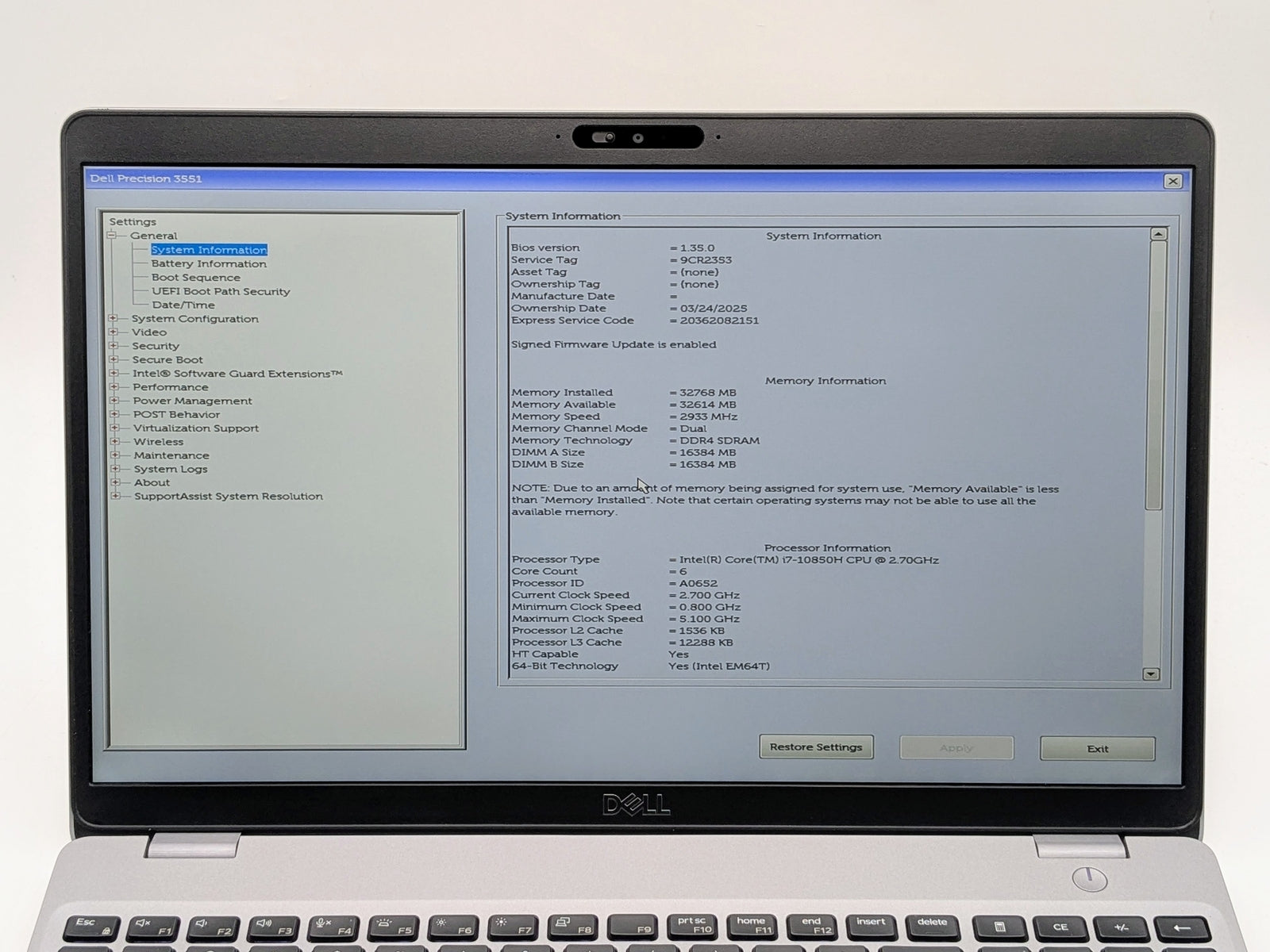Click Processor L3 Cache 12288 KB
Image resolution: width=1270 pixels, height=952 pixels.
tap(706, 643)
